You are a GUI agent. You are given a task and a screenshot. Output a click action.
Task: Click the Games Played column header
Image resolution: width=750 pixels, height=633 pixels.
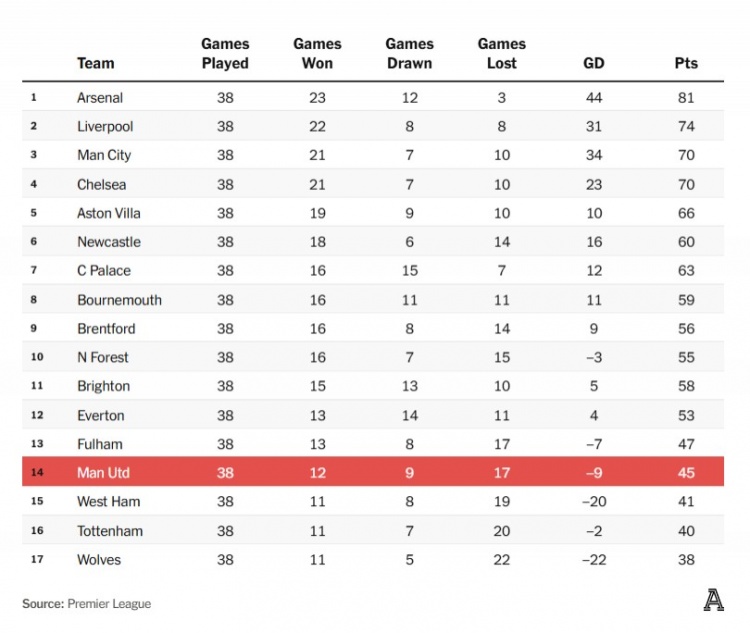(225, 54)
